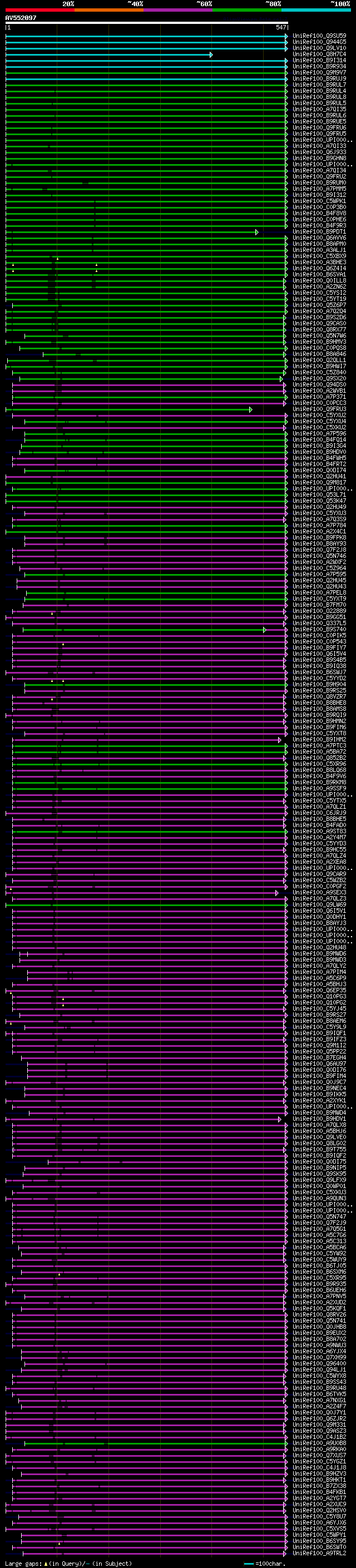Select hit UniRef100_A7PEL8
The image size is (356, 1568).
coord(319,593)
